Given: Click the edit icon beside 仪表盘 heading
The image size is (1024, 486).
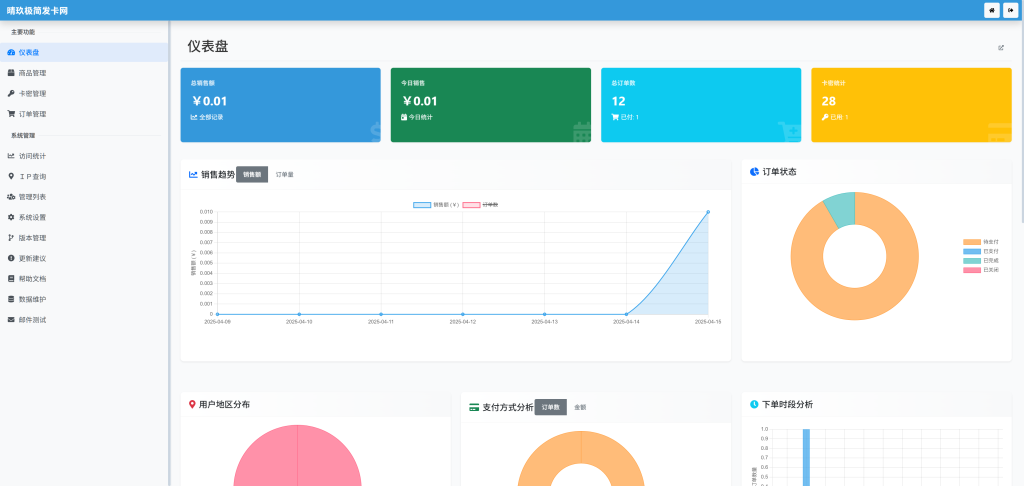Looking at the screenshot, I should (1001, 47).
